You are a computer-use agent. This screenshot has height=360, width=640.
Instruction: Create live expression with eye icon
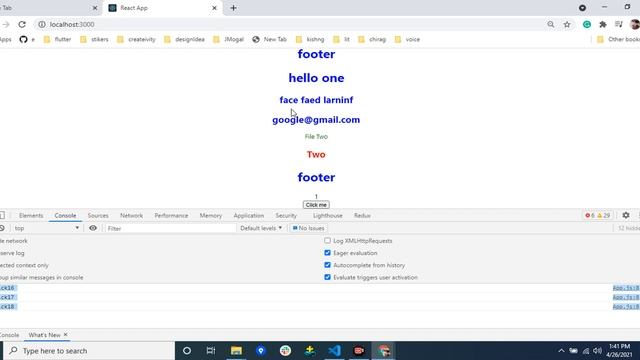(93, 228)
